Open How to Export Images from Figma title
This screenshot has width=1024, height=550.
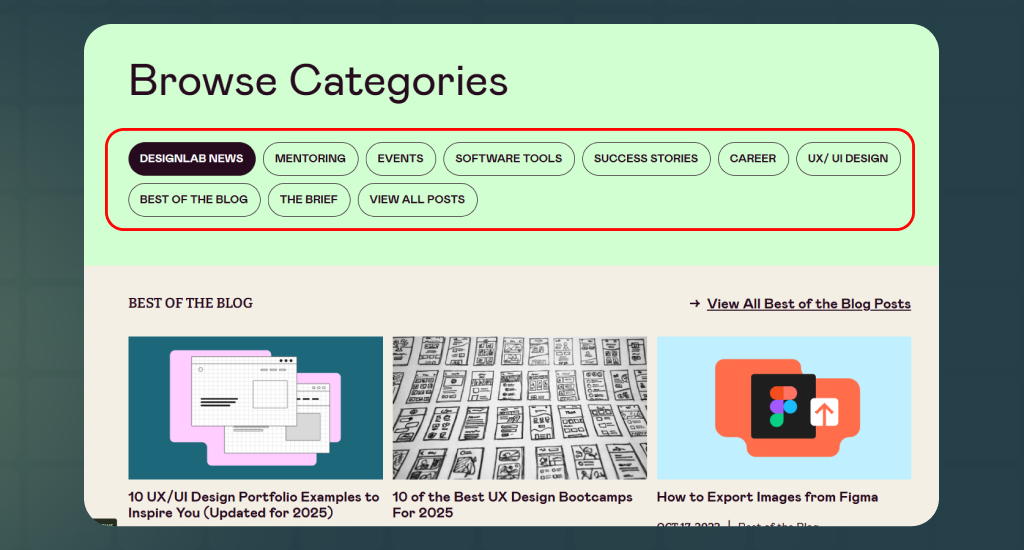(767, 497)
